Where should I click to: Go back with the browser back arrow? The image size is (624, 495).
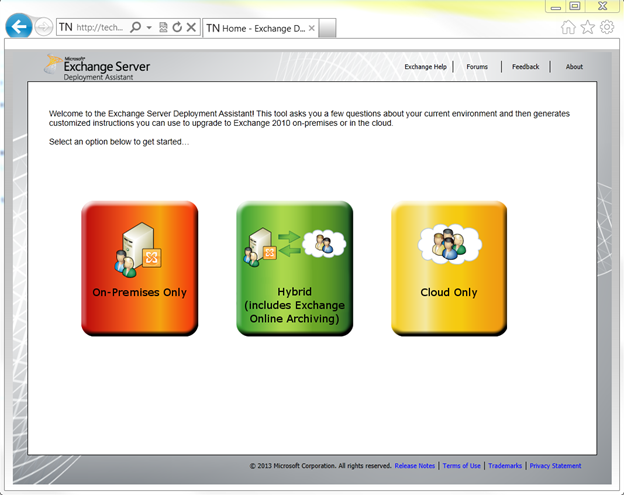[19, 27]
